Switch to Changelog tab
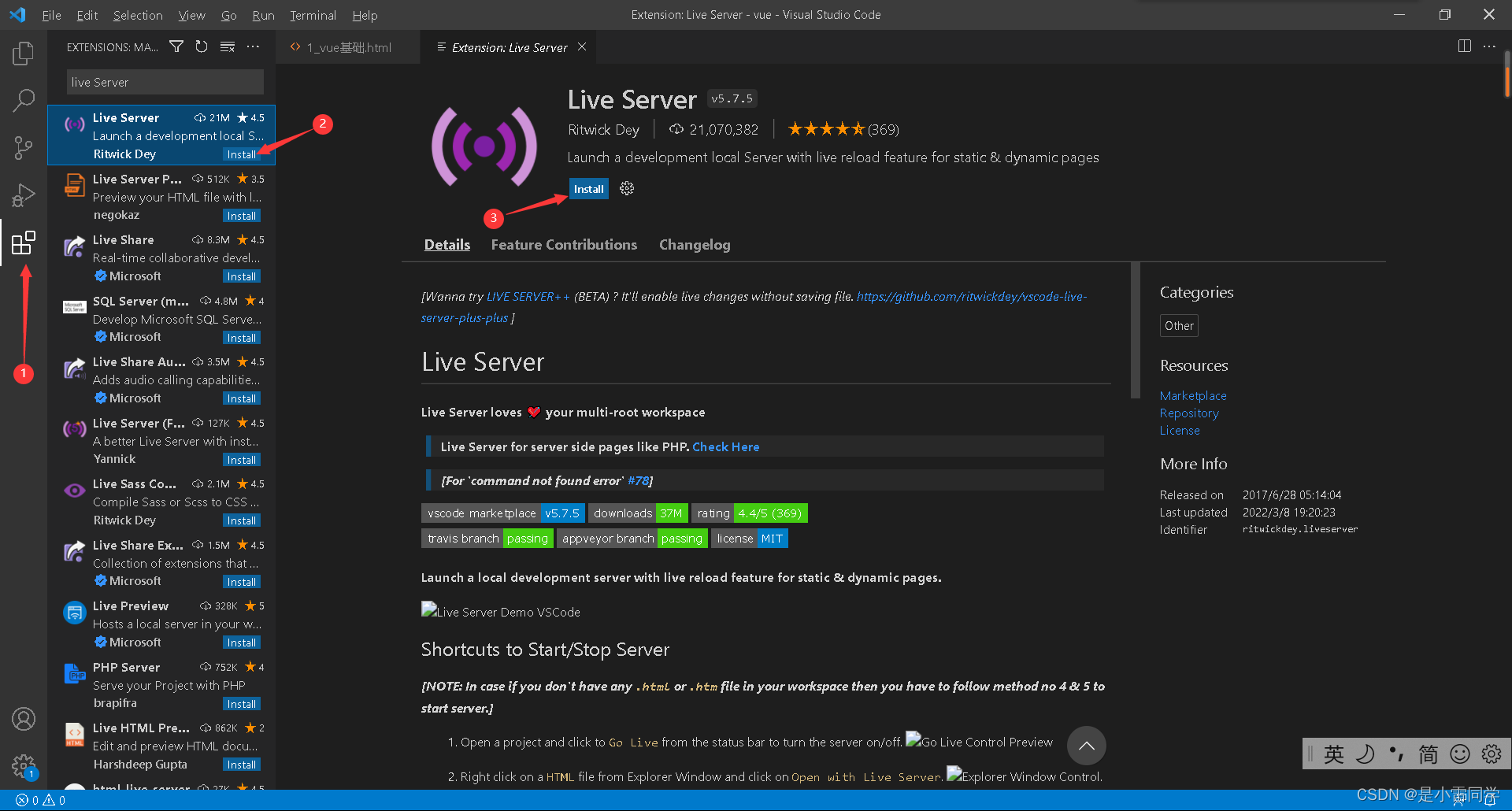This screenshot has height=811, width=1512. (695, 245)
